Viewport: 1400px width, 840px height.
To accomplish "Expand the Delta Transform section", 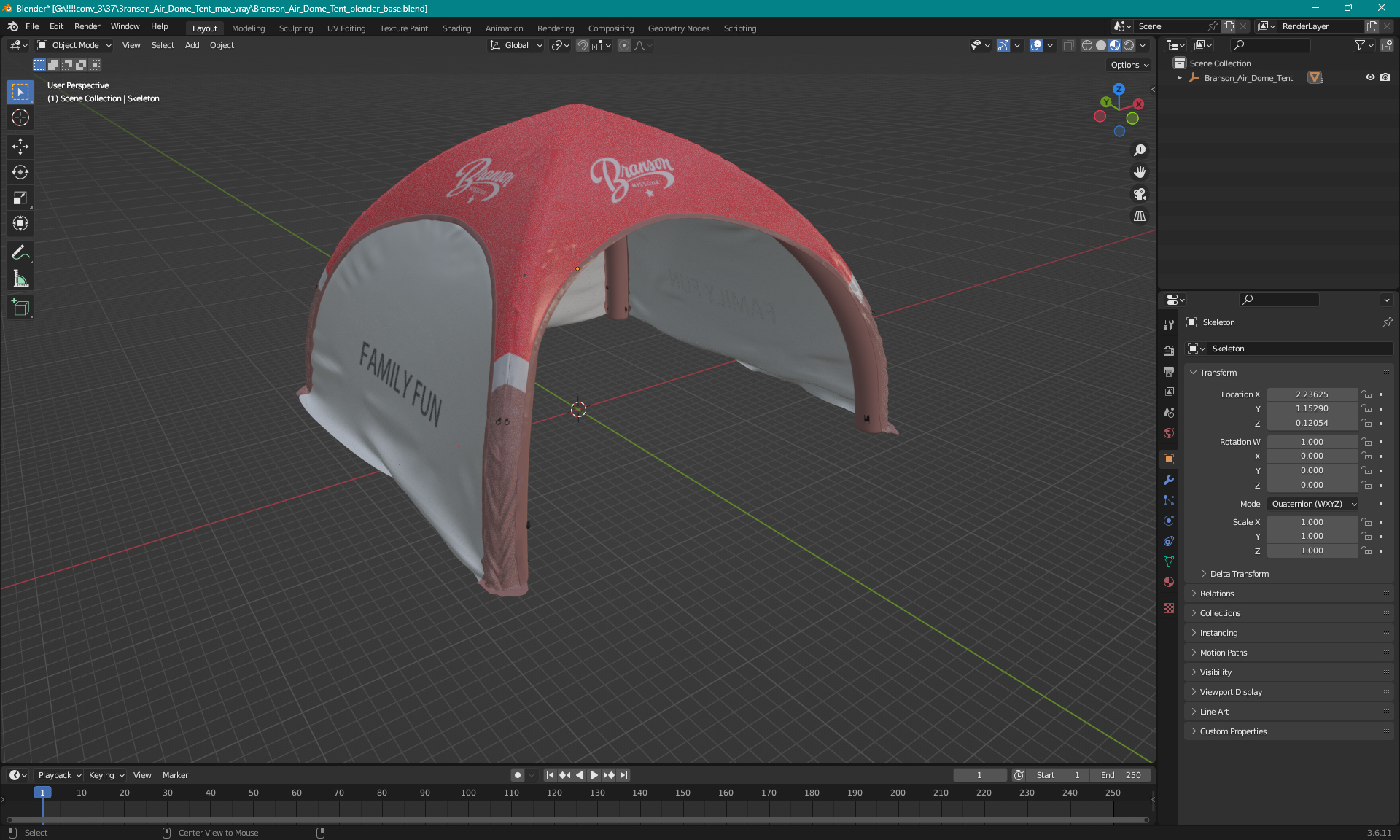I will click(1239, 574).
